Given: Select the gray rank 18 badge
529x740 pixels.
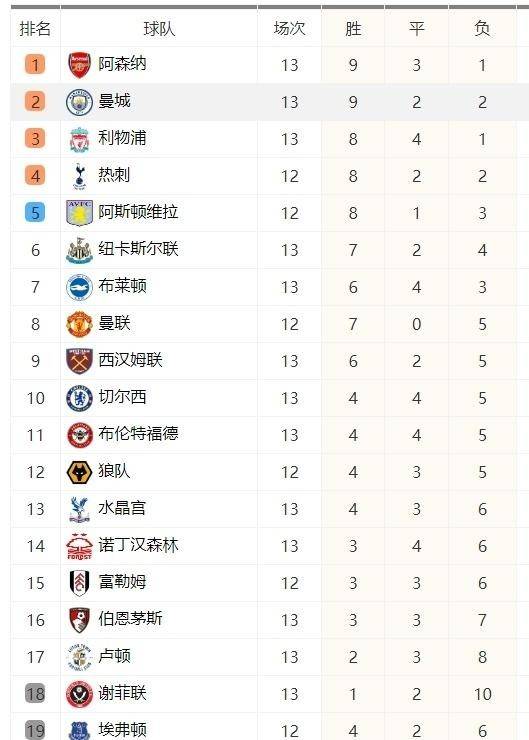Looking at the screenshot, I should point(35,694).
